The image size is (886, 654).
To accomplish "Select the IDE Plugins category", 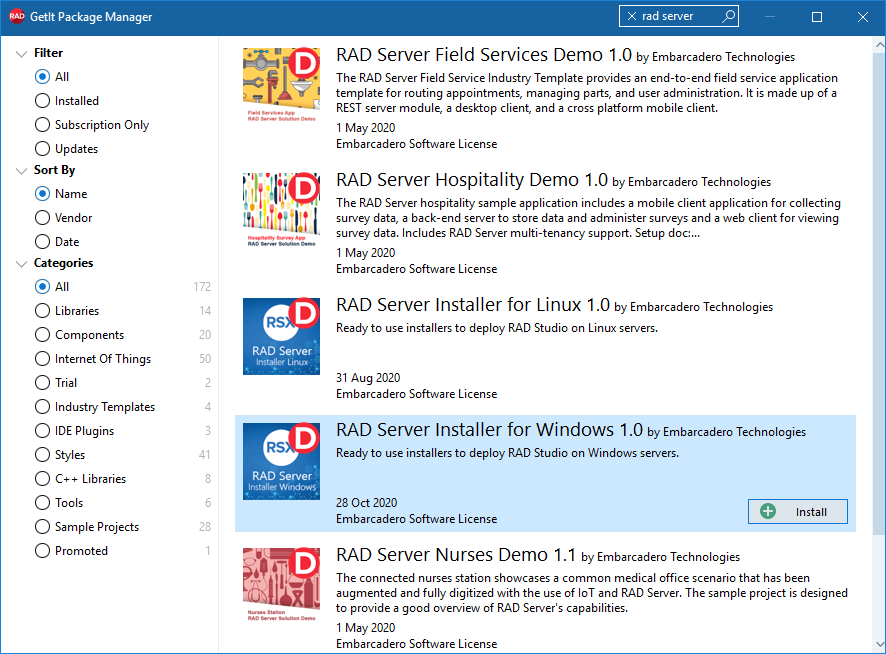I will [x=75, y=431].
